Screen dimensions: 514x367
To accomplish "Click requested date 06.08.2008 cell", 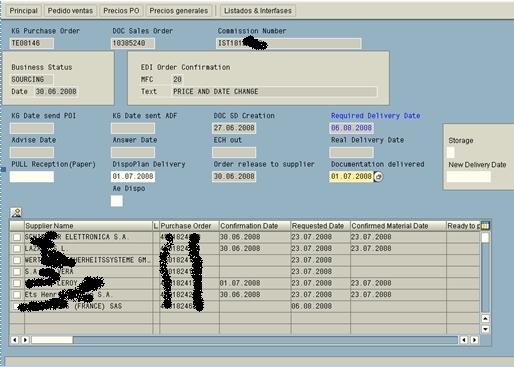I will pos(320,306).
